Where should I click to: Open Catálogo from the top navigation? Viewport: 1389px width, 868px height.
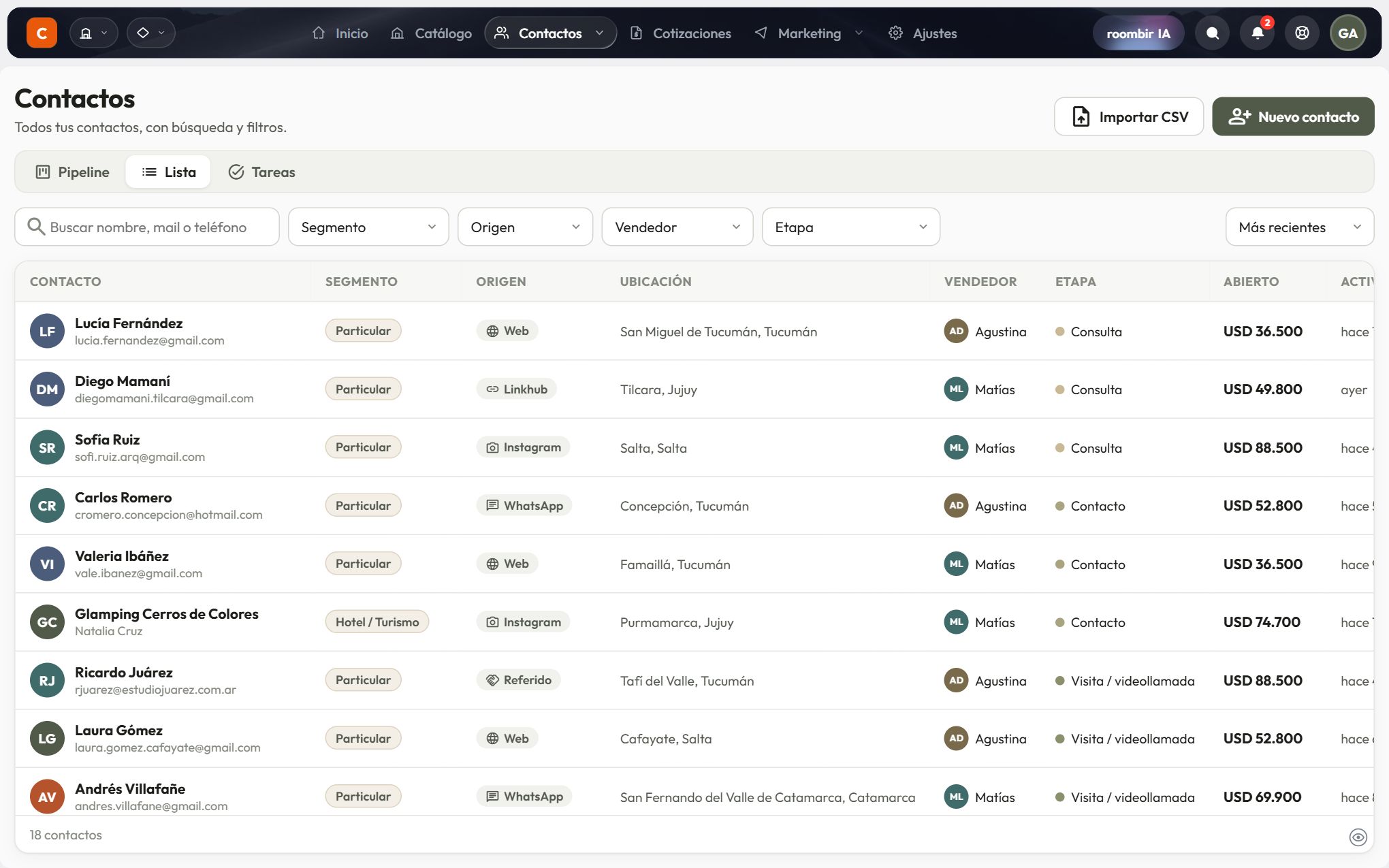tap(431, 33)
